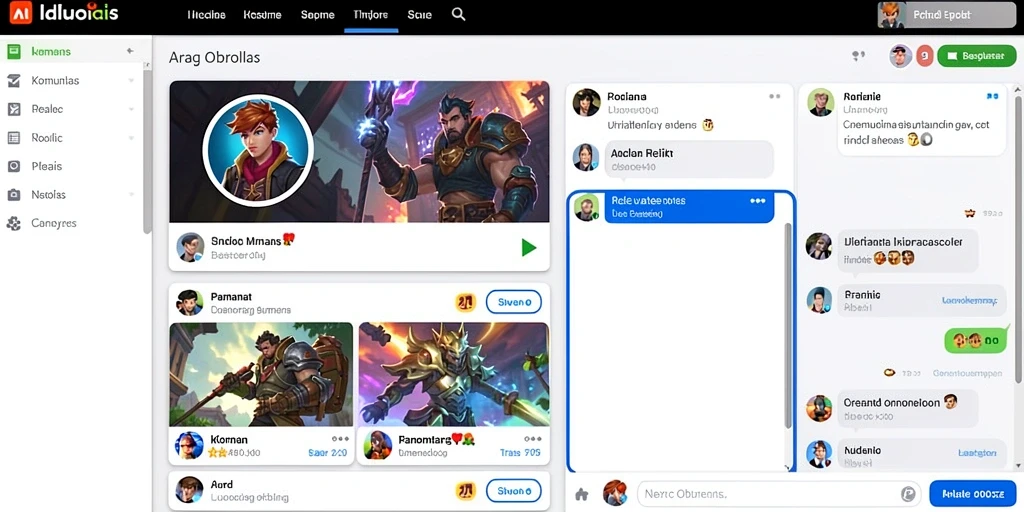Select the Aoclan Relikt chat bubble
Screen dimensions: 1024x512
[x=689, y=159]
